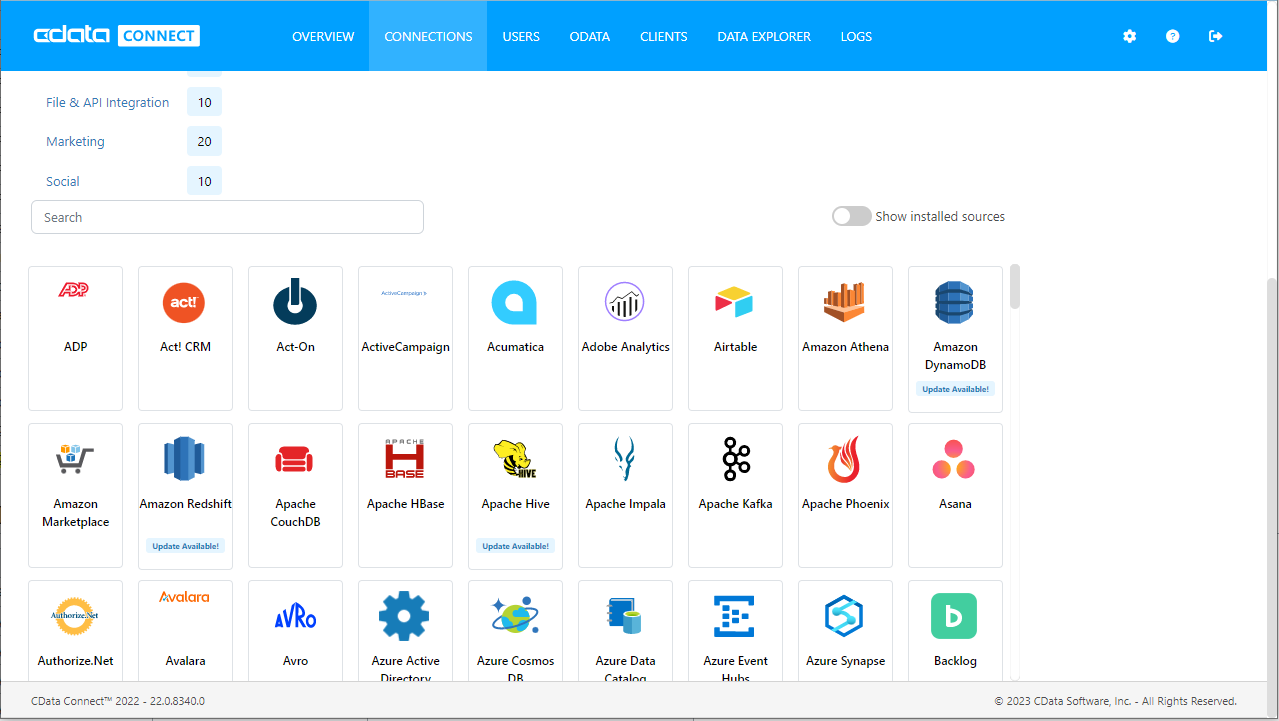
Task: Choose the Amazon DynamoDB connector
Action: click(955, 338)
